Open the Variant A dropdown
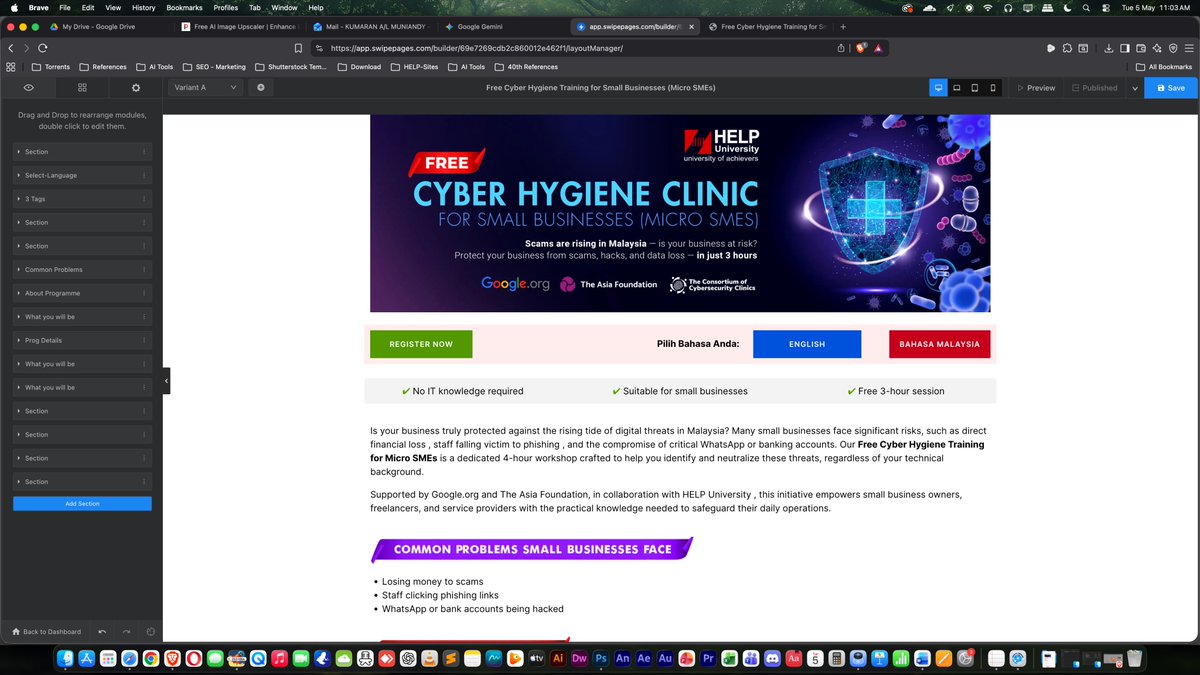1200x675 pixels. tap(206, 88)
